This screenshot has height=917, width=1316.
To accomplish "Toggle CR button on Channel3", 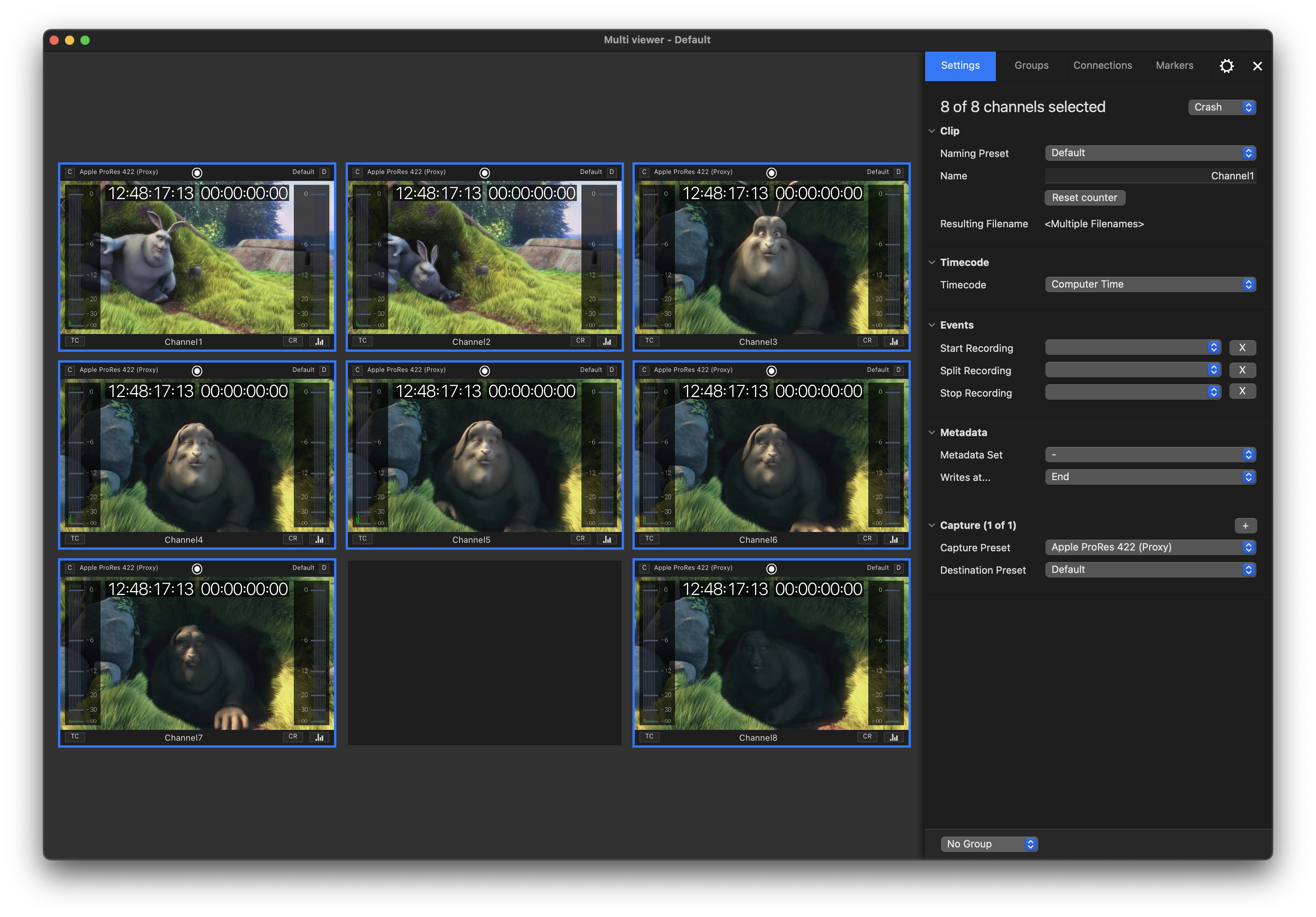I will click(x=867, y=341).
